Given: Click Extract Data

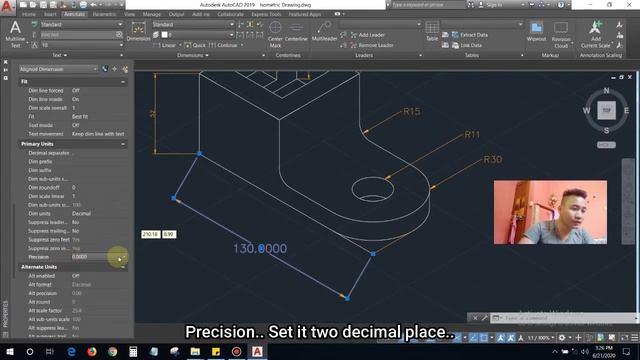Looking at the screenshot, I should (470, 35).
